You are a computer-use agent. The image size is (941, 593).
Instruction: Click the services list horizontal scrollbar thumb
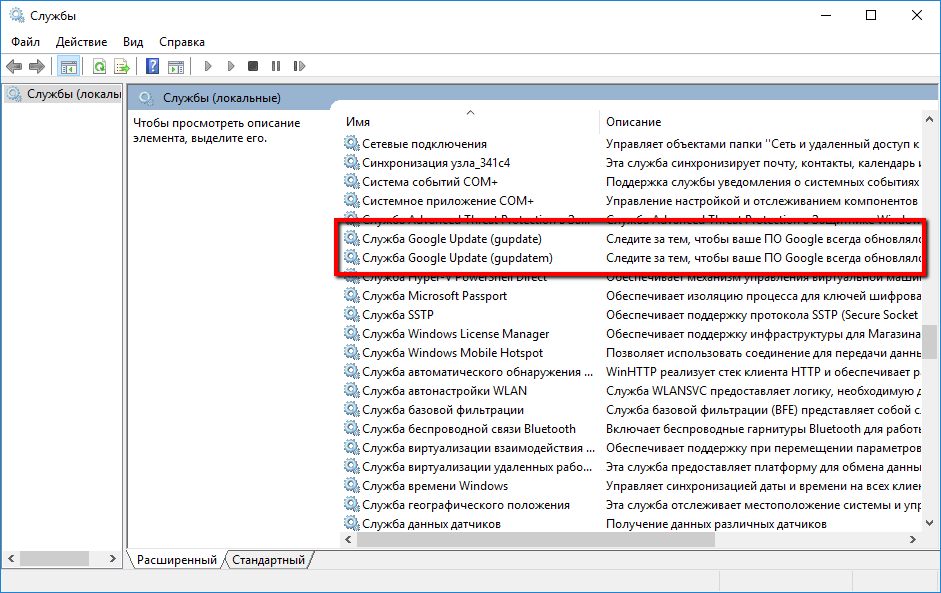coord(536,540)
